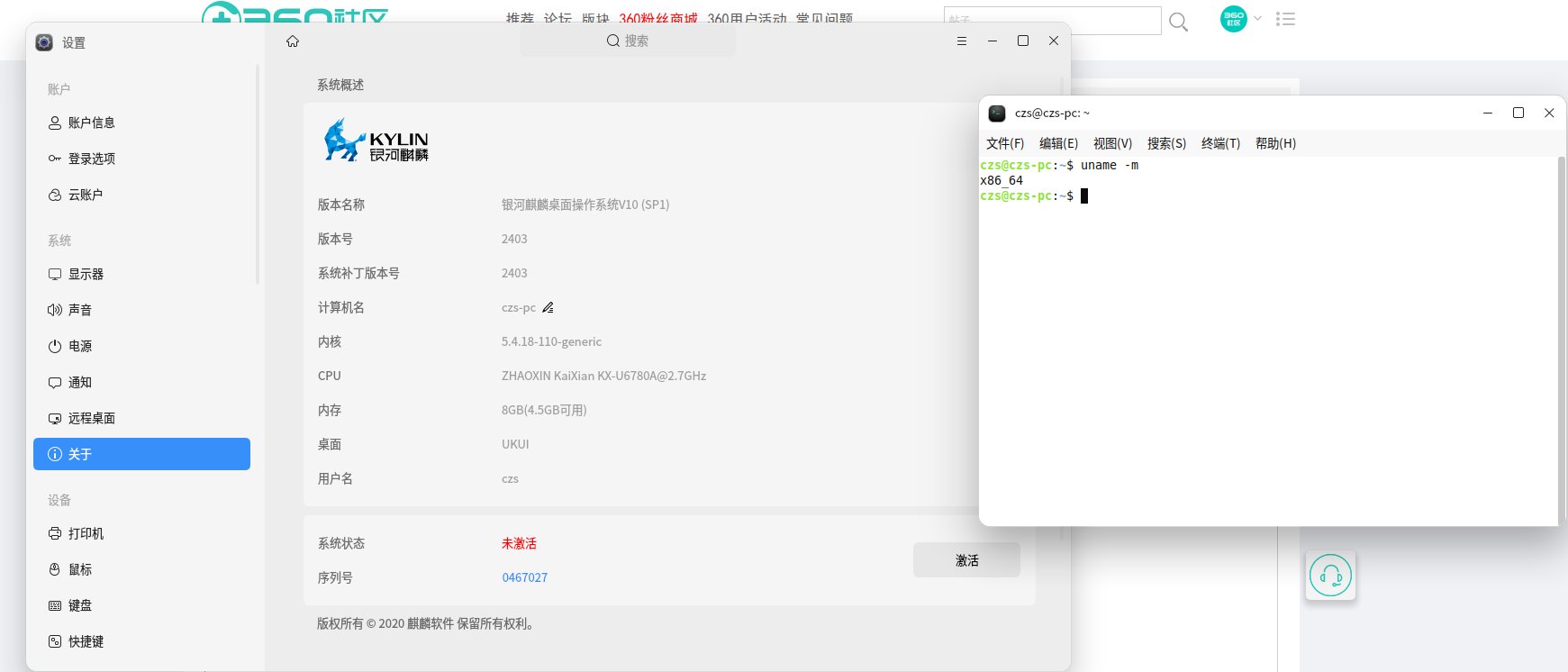Click the x86_64 output line in terminal
The width and height of the screenshot is (1568, 672).
click(1002, 181)
